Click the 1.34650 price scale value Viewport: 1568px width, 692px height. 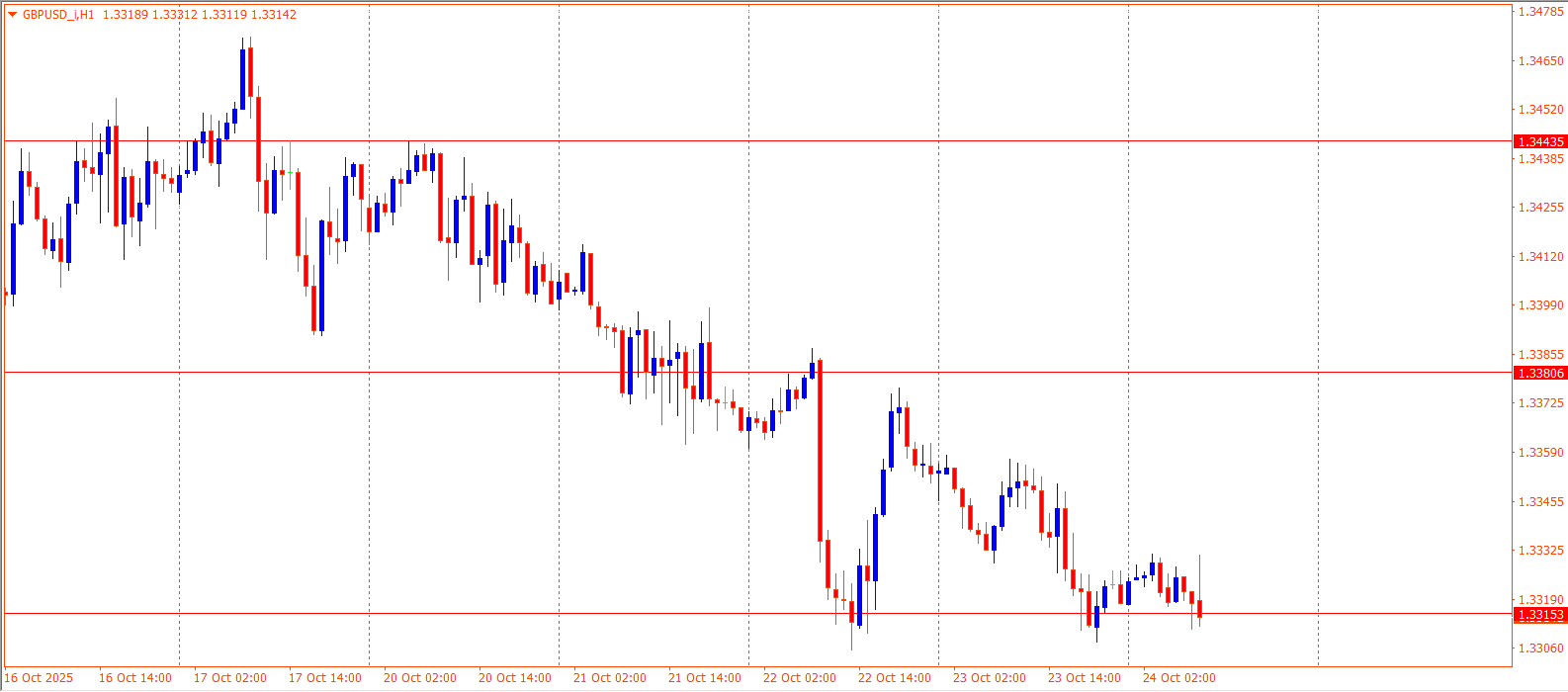pos(1540,61)
